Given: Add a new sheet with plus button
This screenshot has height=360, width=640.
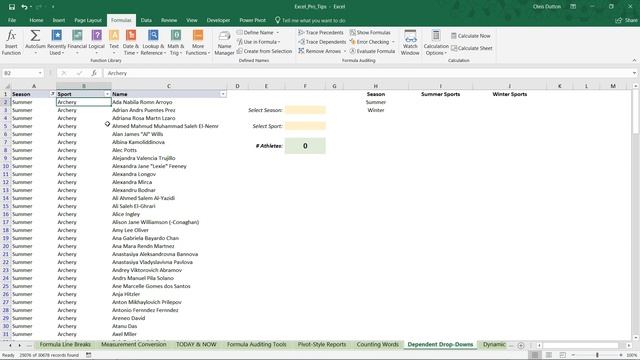Looking at the screenshot, I should click(521, 345).
